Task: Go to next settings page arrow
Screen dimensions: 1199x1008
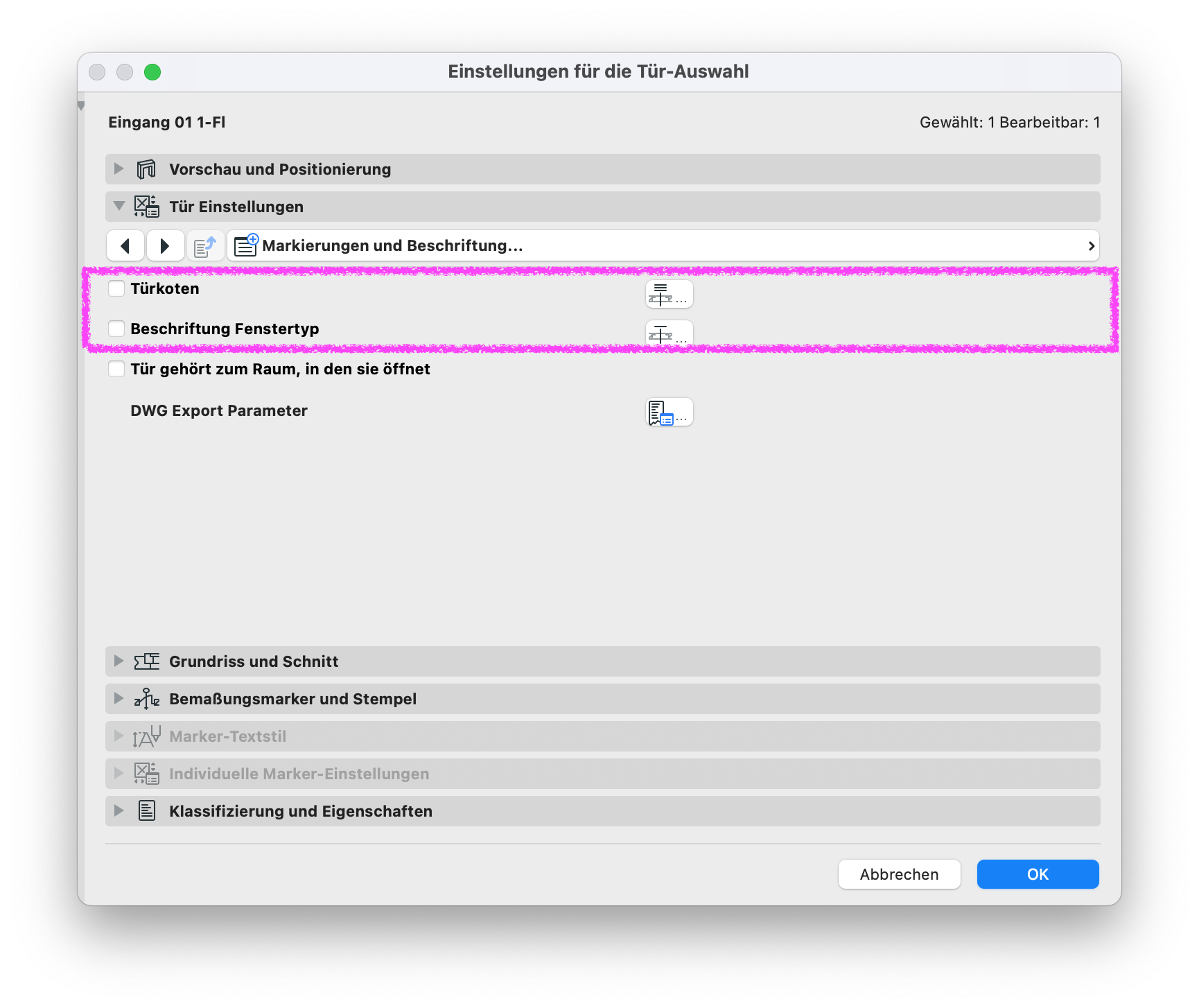Action: (165, 245)
